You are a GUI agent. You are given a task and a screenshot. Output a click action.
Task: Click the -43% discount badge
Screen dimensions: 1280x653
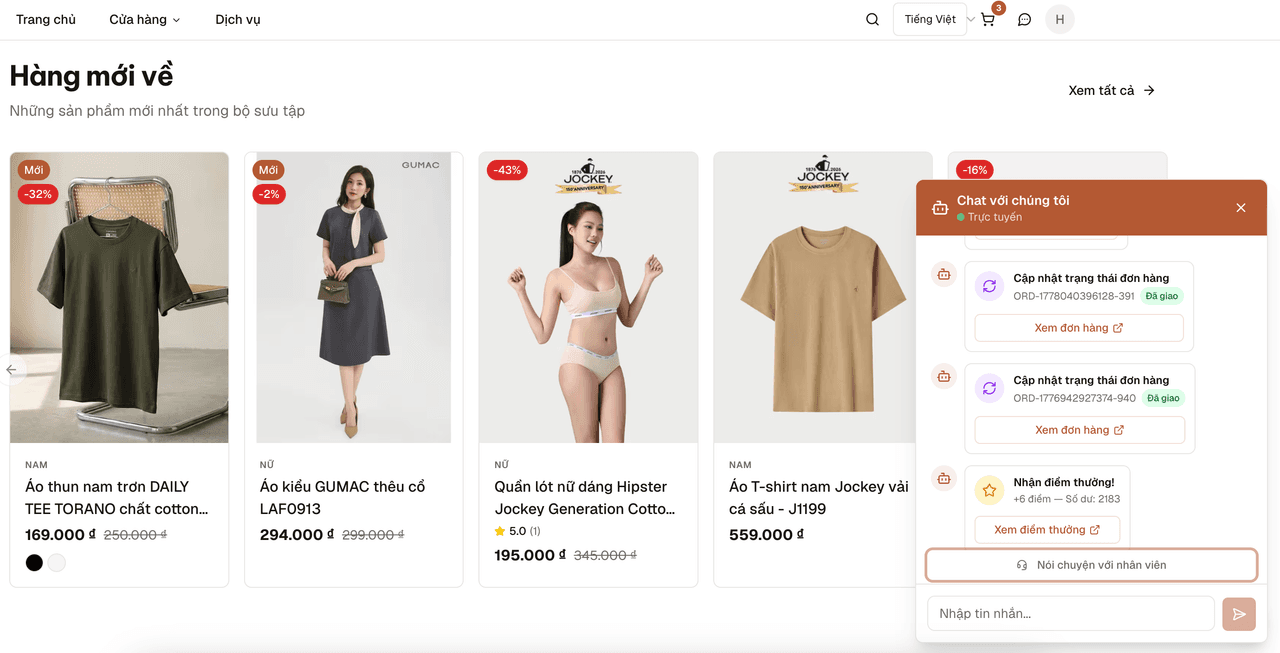(507, 170)
